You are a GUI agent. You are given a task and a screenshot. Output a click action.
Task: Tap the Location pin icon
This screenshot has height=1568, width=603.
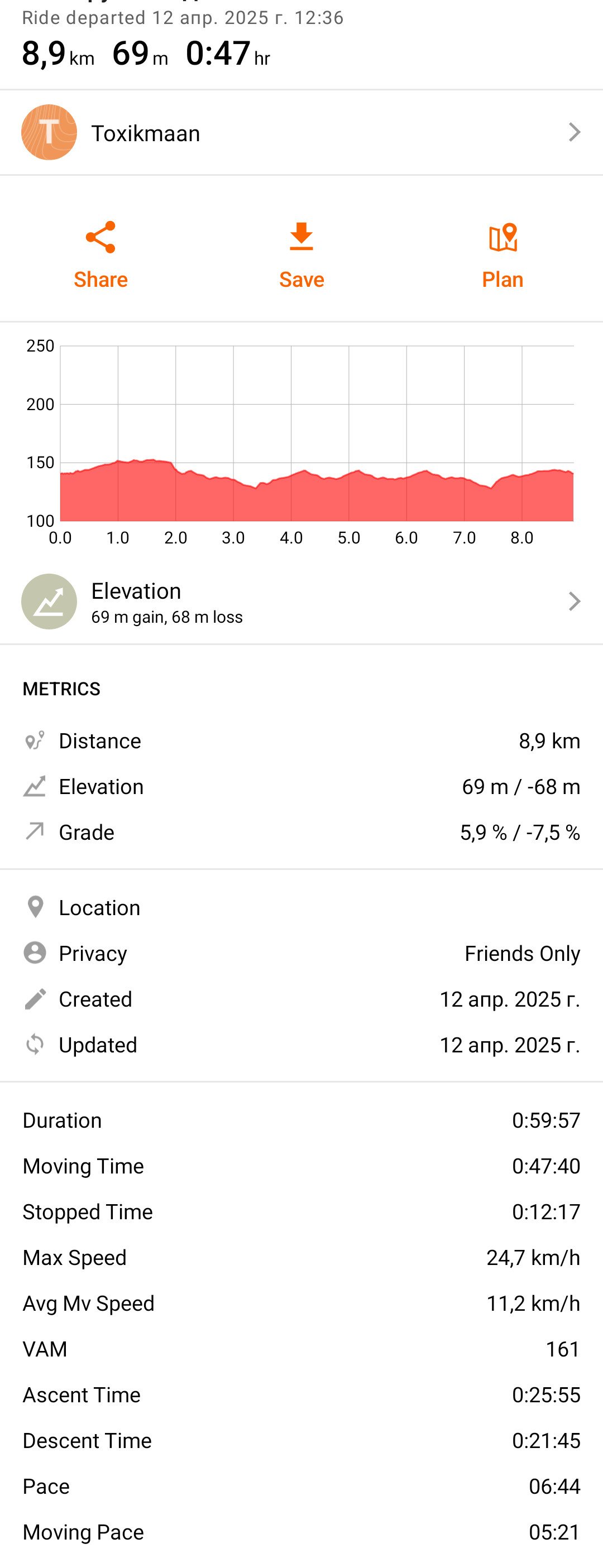tap(35, 907)
